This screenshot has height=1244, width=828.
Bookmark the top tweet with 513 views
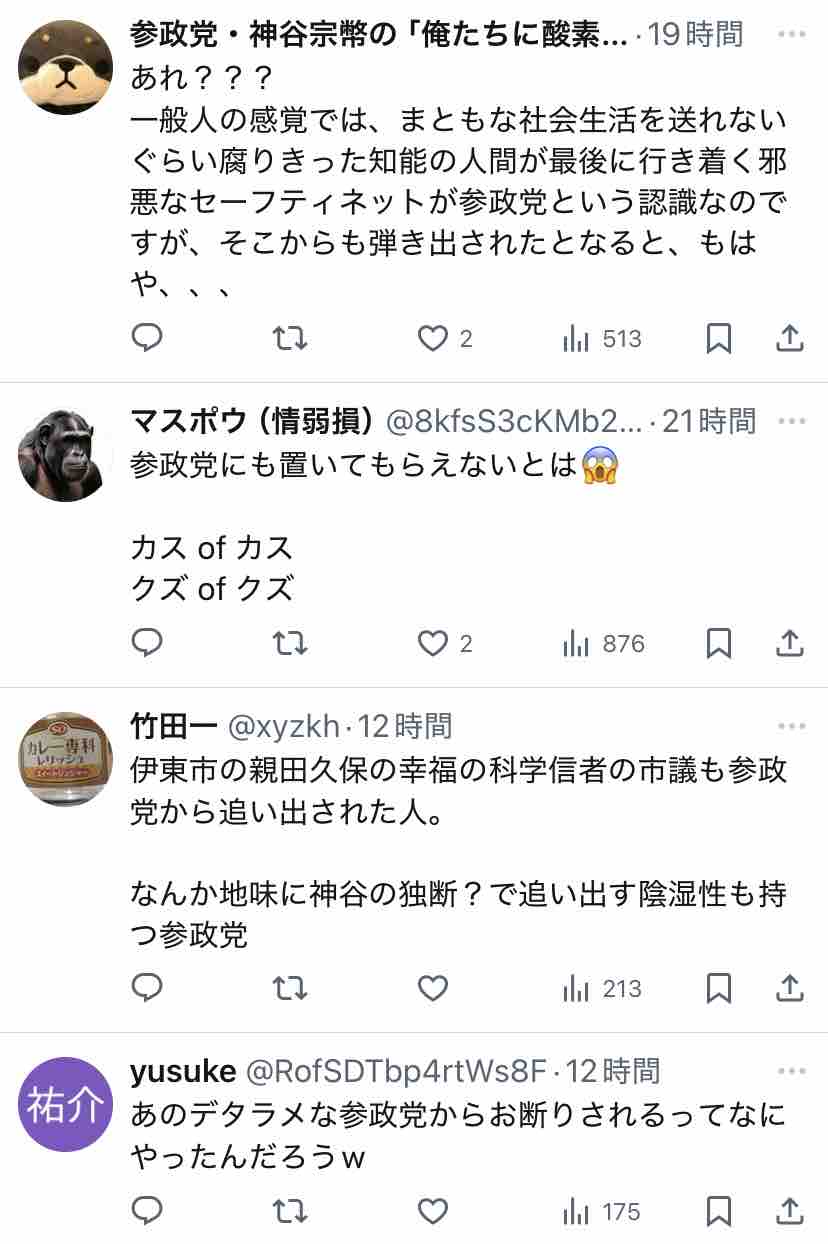(x=718, y=339)
